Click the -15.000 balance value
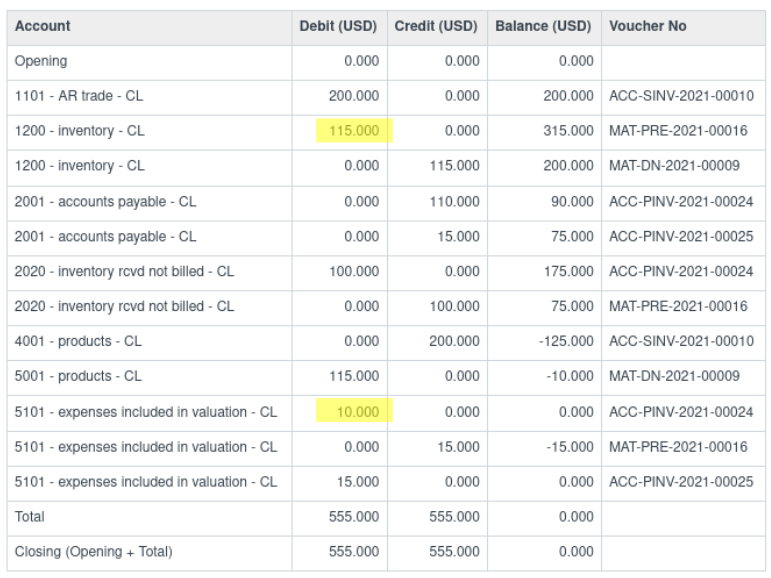Image resolution: width=771 pixels, height=578 pixels. [570, 447]
